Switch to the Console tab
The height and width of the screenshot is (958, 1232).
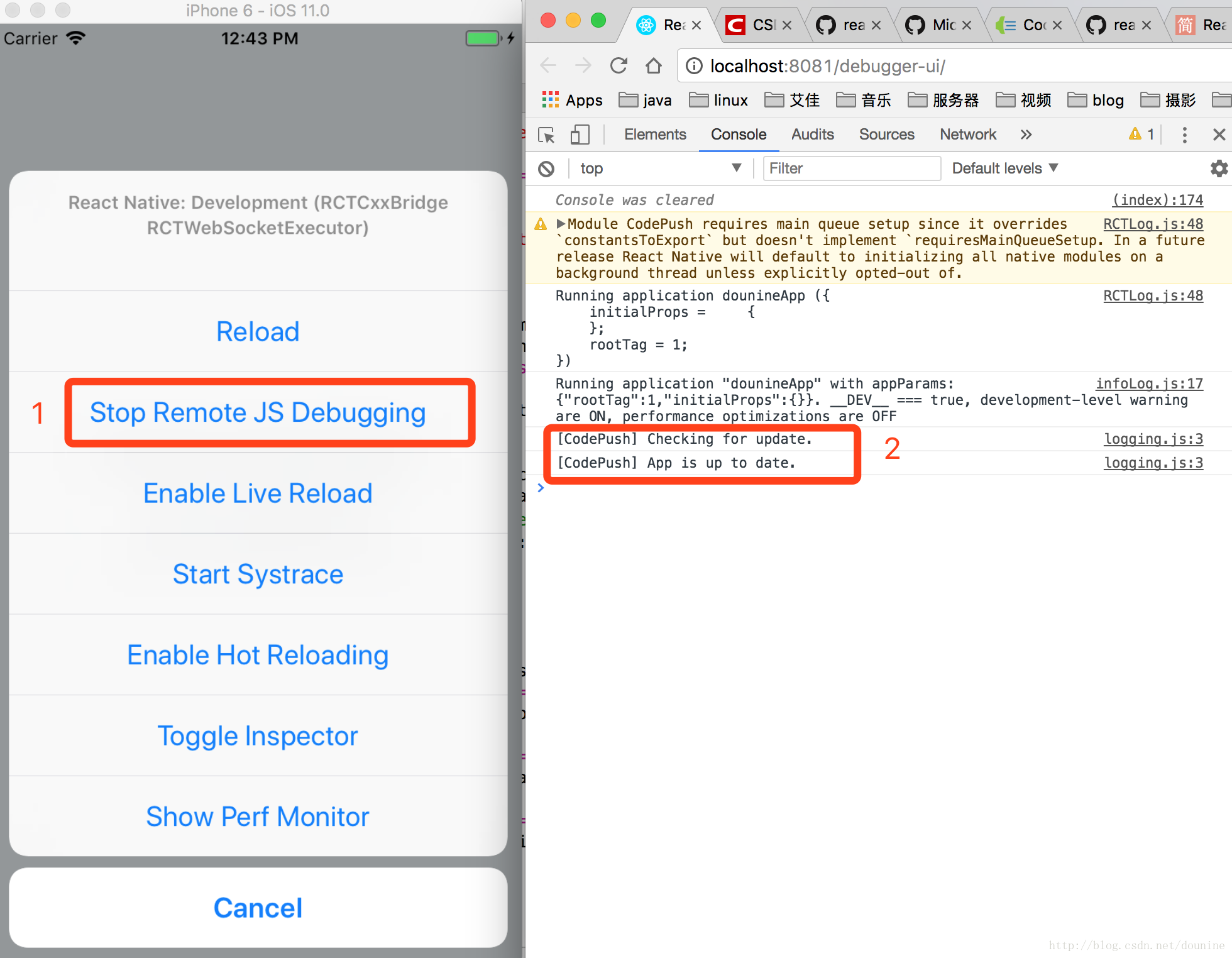739,135
